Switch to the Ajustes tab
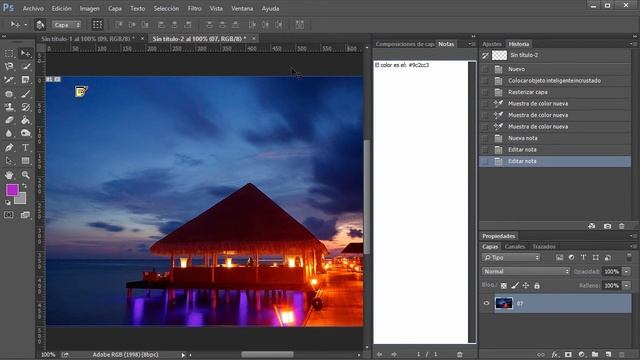The height and width of the screenshot is (360, 640). (x=492, y=44)
